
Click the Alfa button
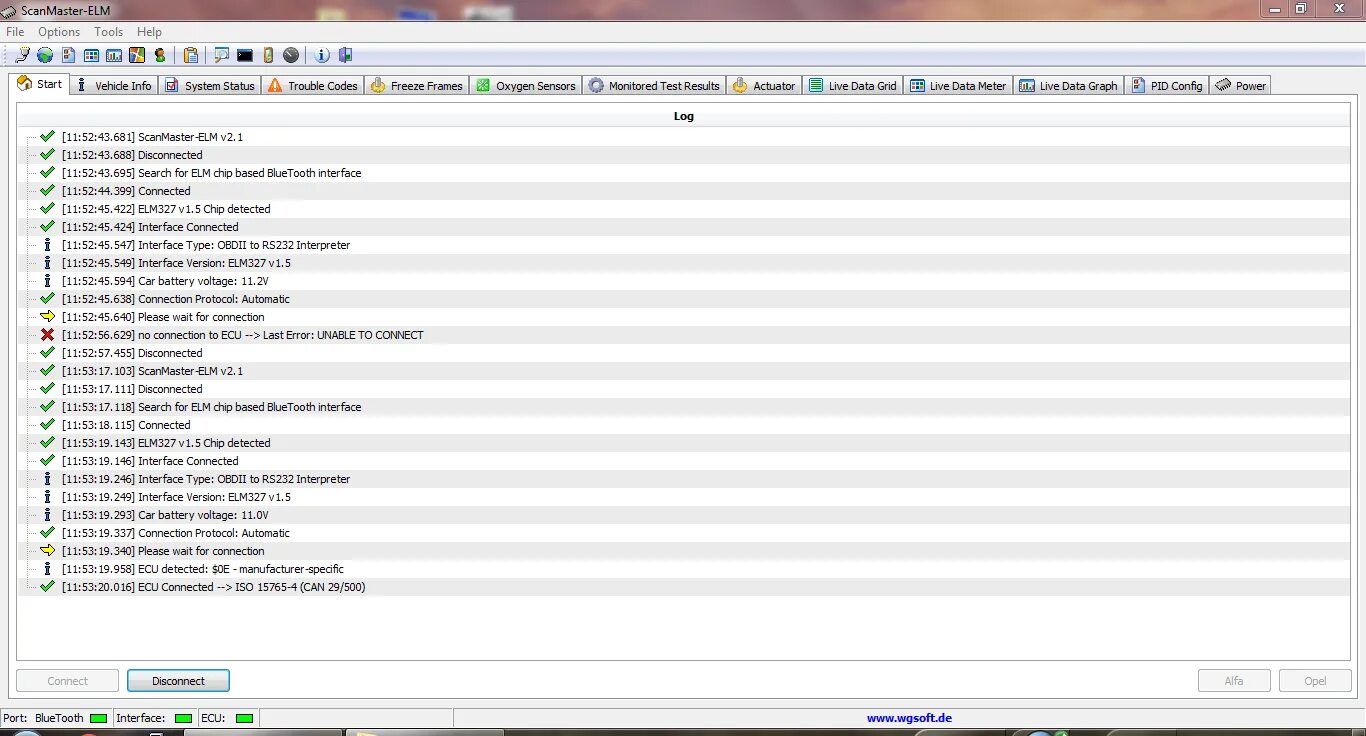1234,681
